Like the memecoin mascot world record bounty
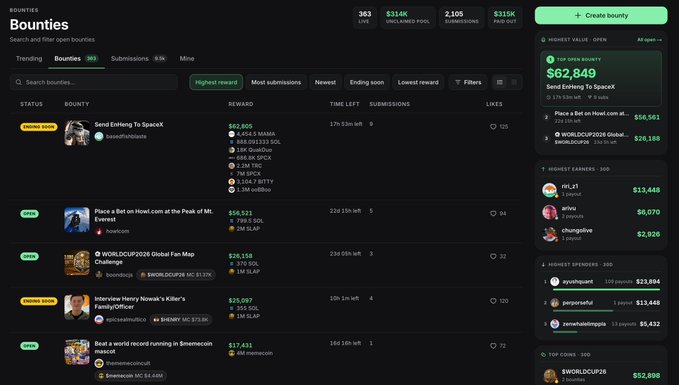679x385 pixels. click(493, 346)
